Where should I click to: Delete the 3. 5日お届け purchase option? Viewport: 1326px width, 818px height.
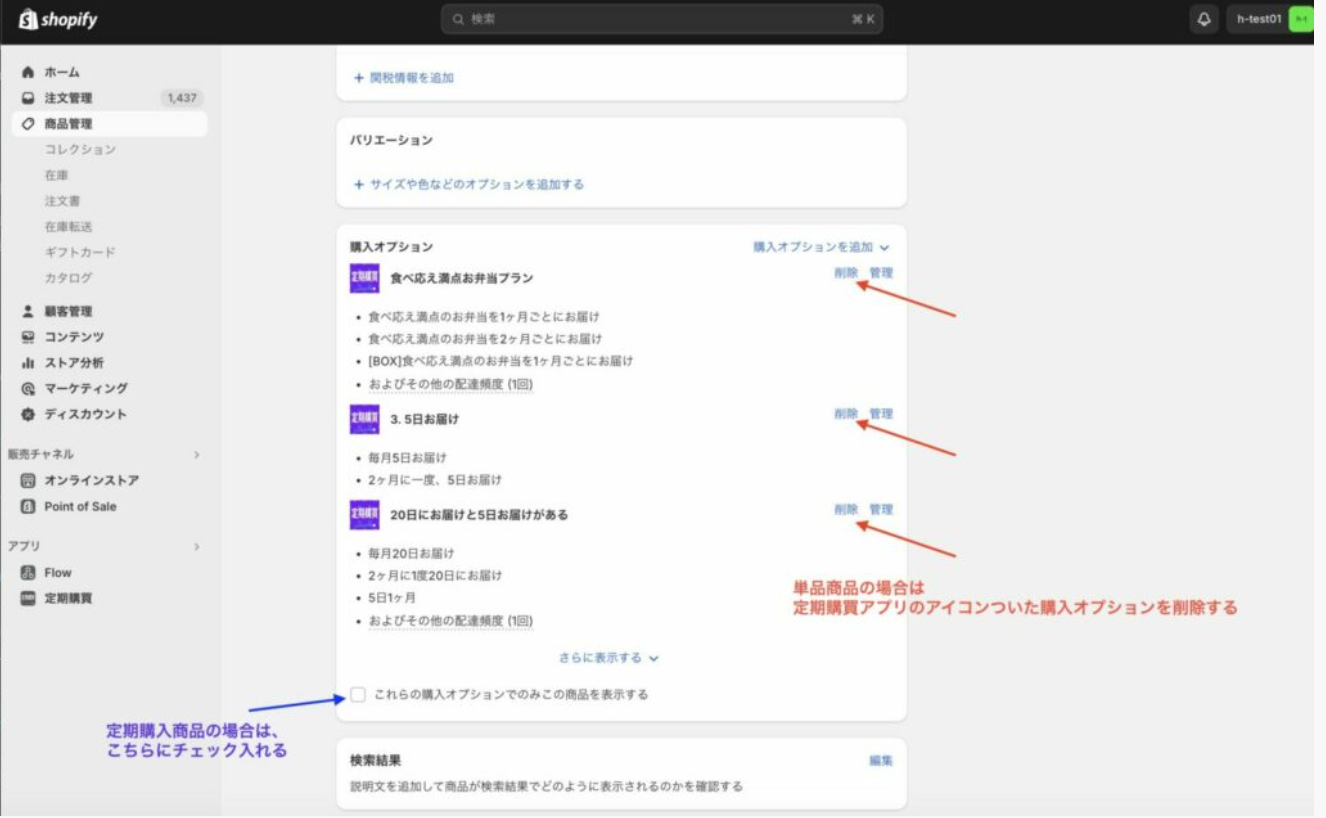click(846, 414)
